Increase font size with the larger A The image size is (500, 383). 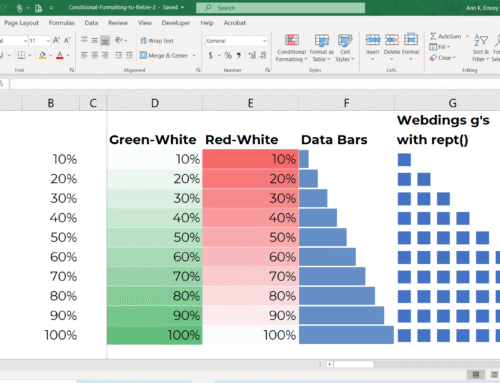[56, 40]
